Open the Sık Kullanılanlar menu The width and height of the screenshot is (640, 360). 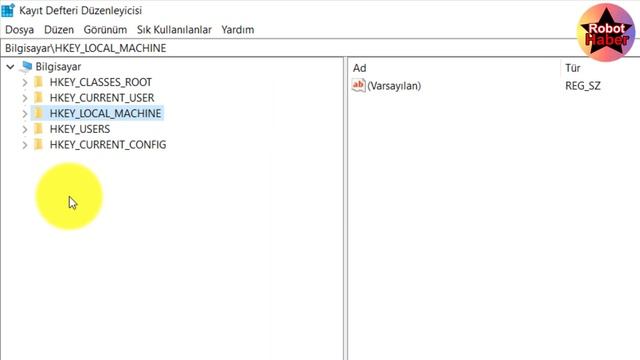click(174, 30)
